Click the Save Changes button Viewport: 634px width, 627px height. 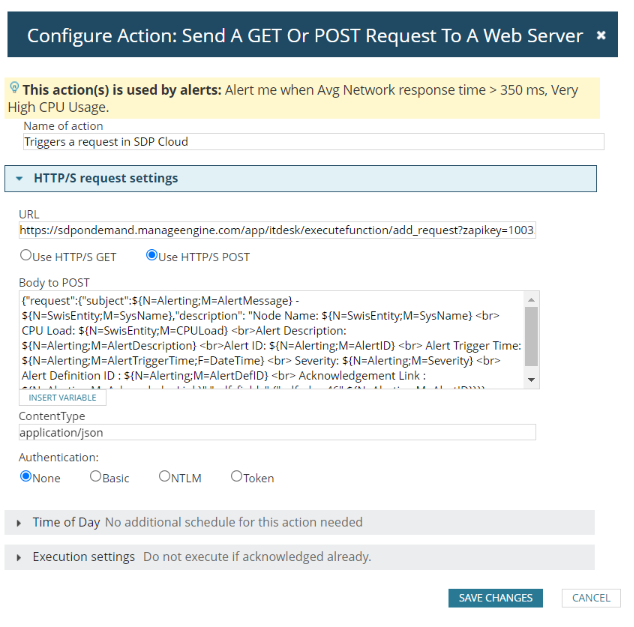495,598
